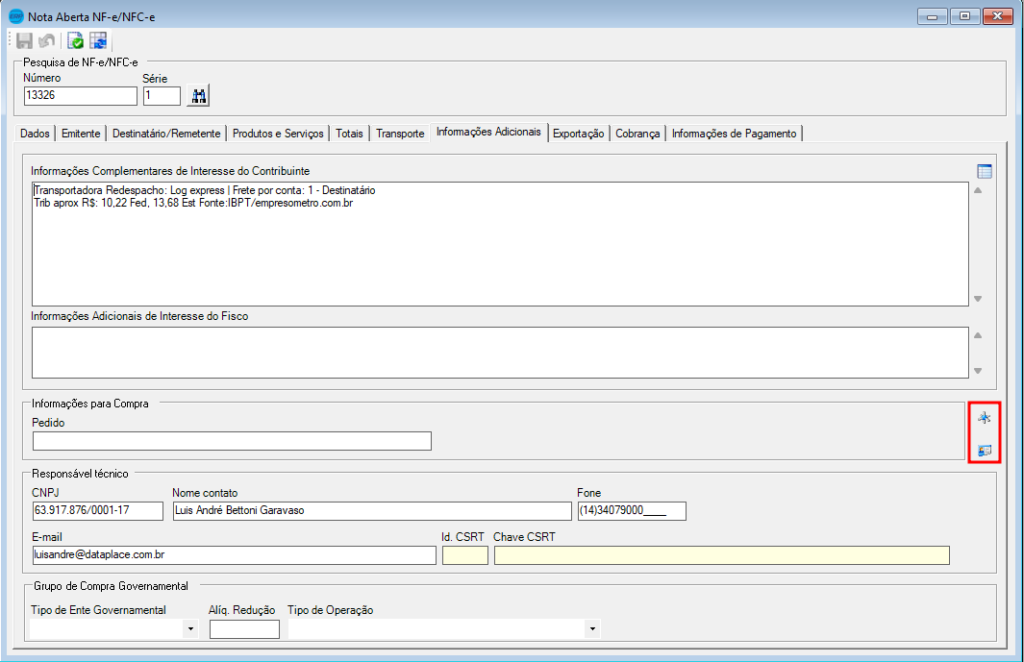
Task: Click into the Pedido input field
Action: [232, 441]
